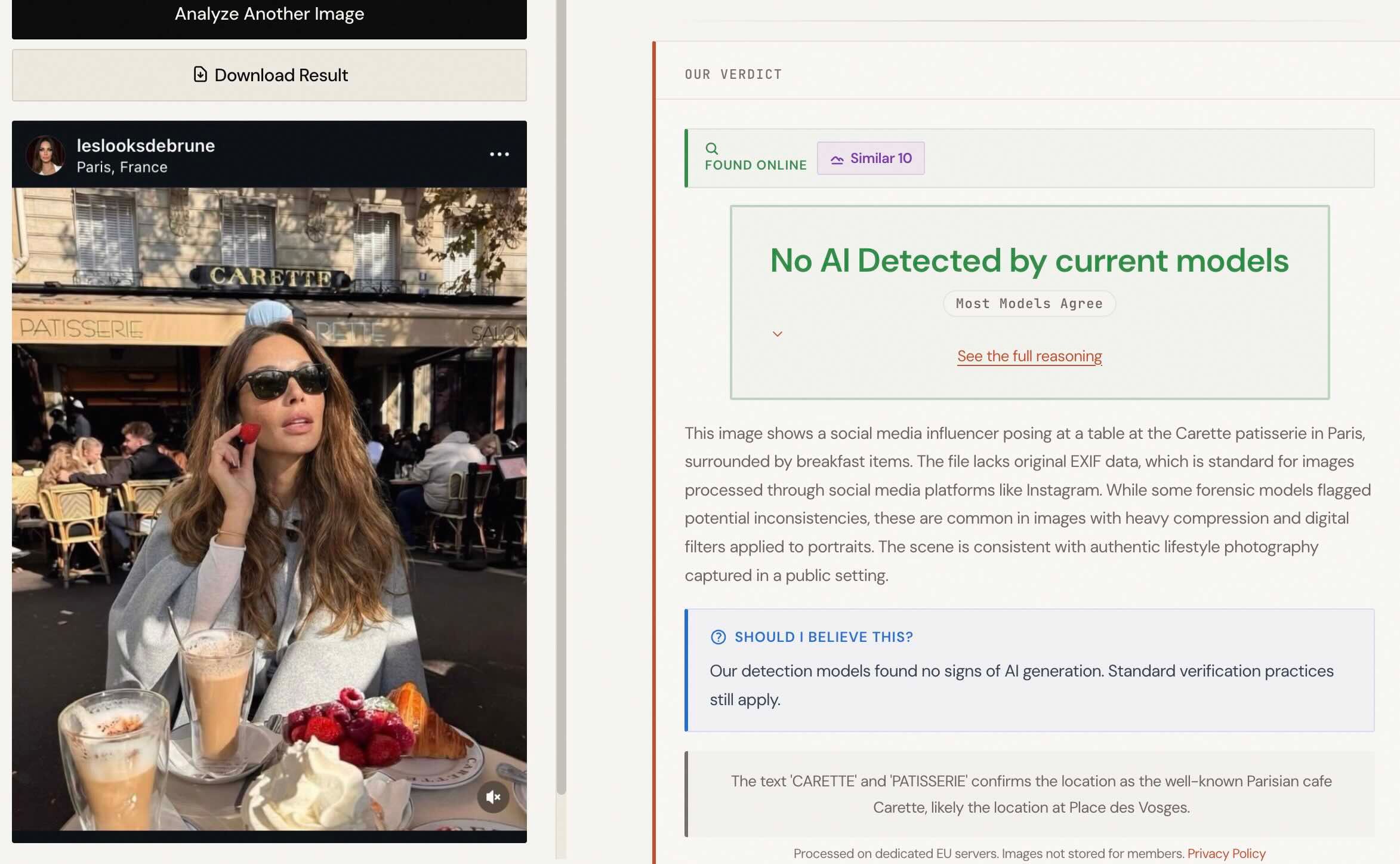Click the Should I Believe This heading
Image resolution: width=1400 pixels, height=864 pixels.
click(x=823, y=637)
